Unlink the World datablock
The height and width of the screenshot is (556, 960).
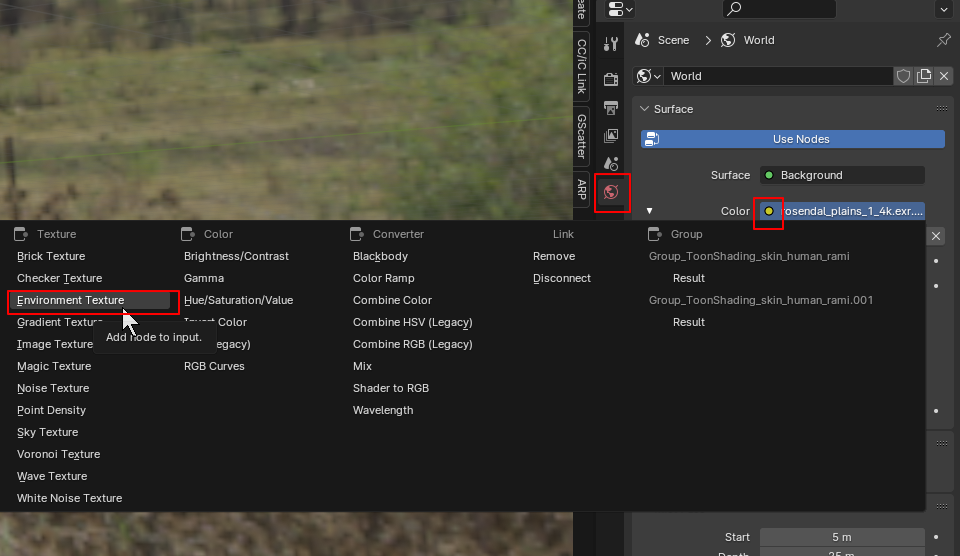943,76
